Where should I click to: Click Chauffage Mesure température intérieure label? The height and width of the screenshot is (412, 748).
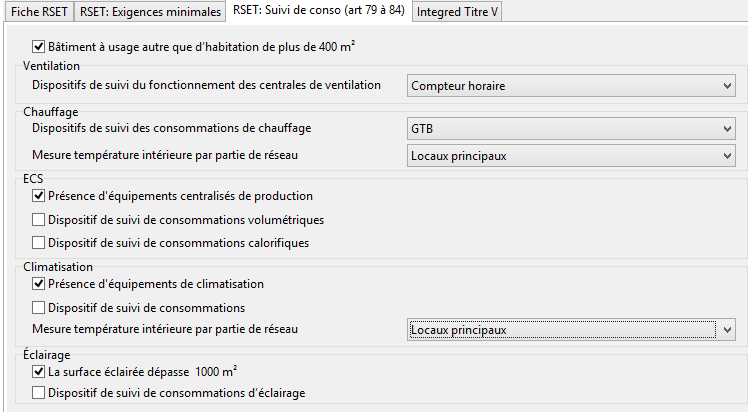tap(165, 155)
